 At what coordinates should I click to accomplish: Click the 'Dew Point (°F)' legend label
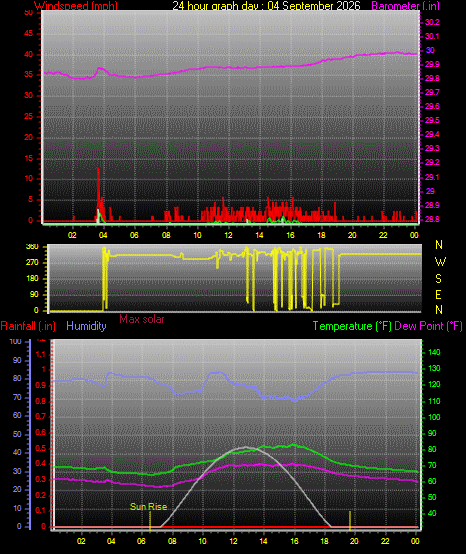[x=428, y=326]
